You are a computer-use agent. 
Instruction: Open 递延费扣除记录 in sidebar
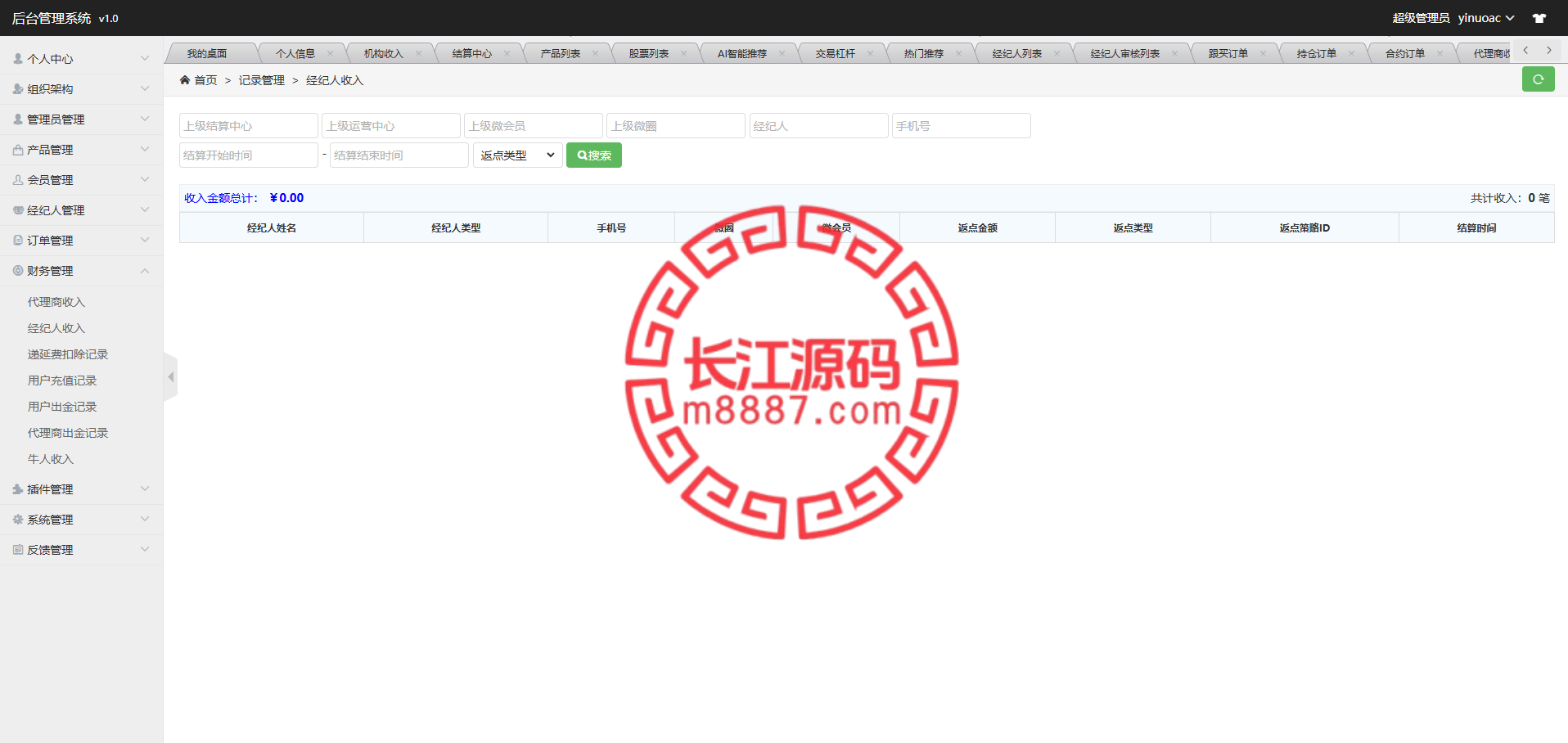(x=68, y=354)
